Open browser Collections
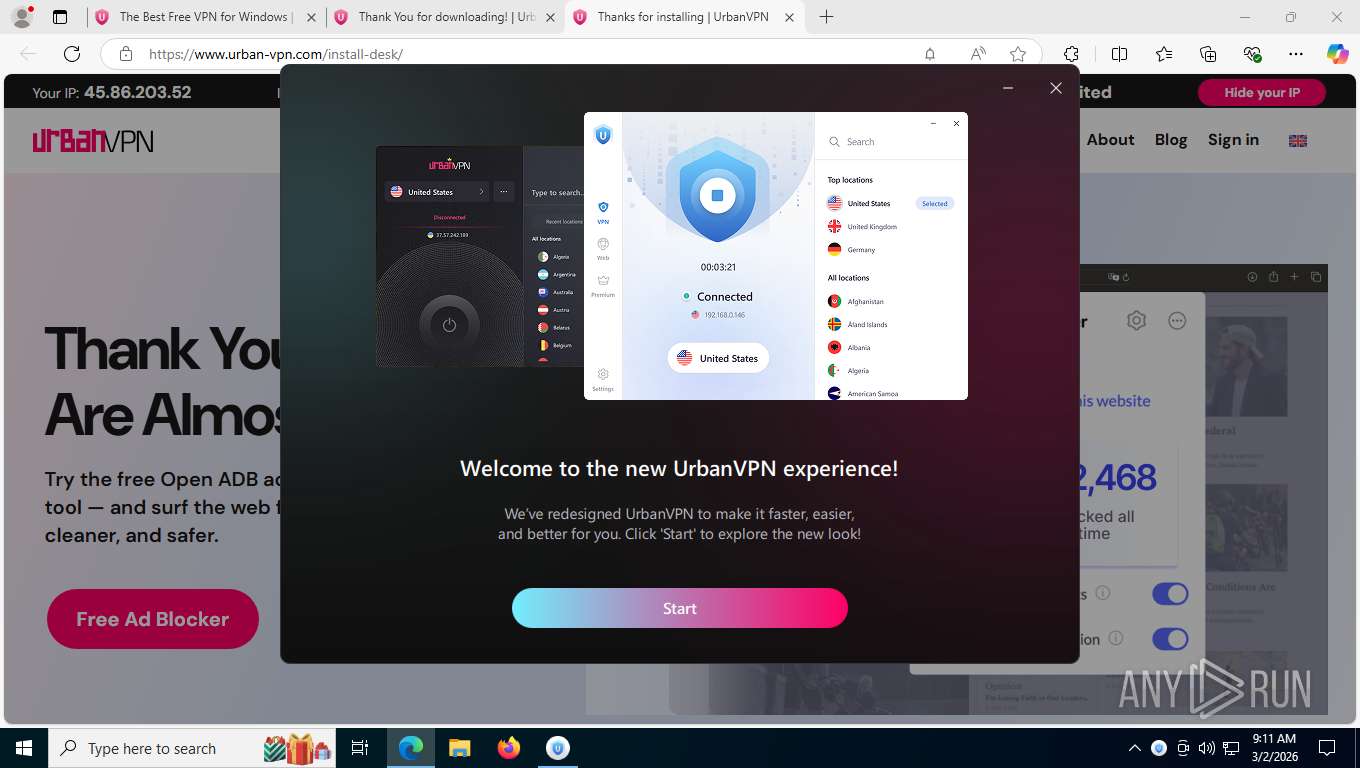This screenshot has height=768, width=1360. pos(1208,54)
